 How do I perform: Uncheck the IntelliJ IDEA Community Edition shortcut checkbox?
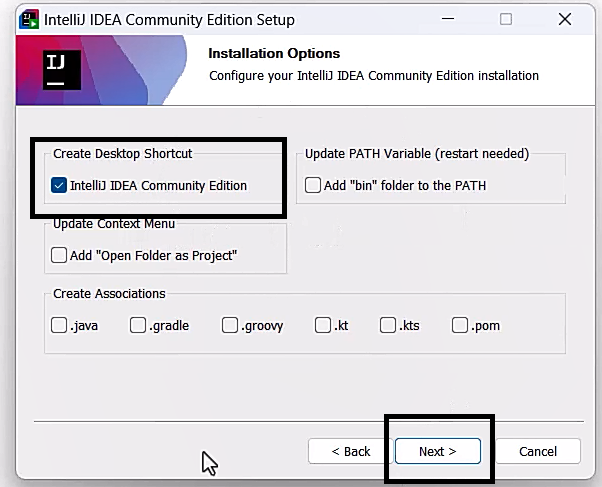[59, 186]
